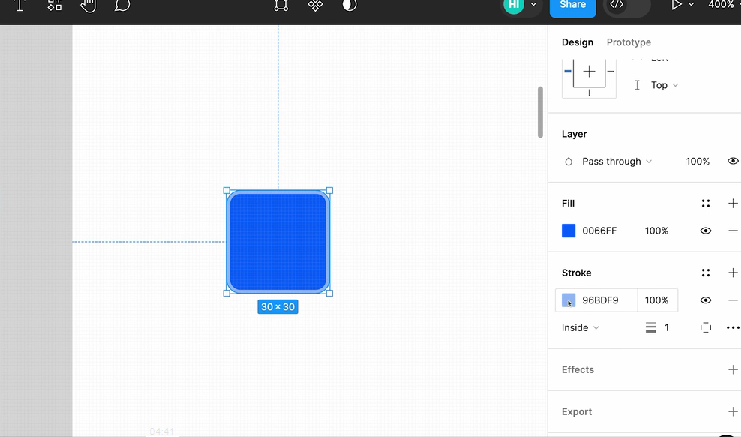Click the top-left resize handle of rectangle
This screenshot has height=437, width=741.
(x=227, y=190)
